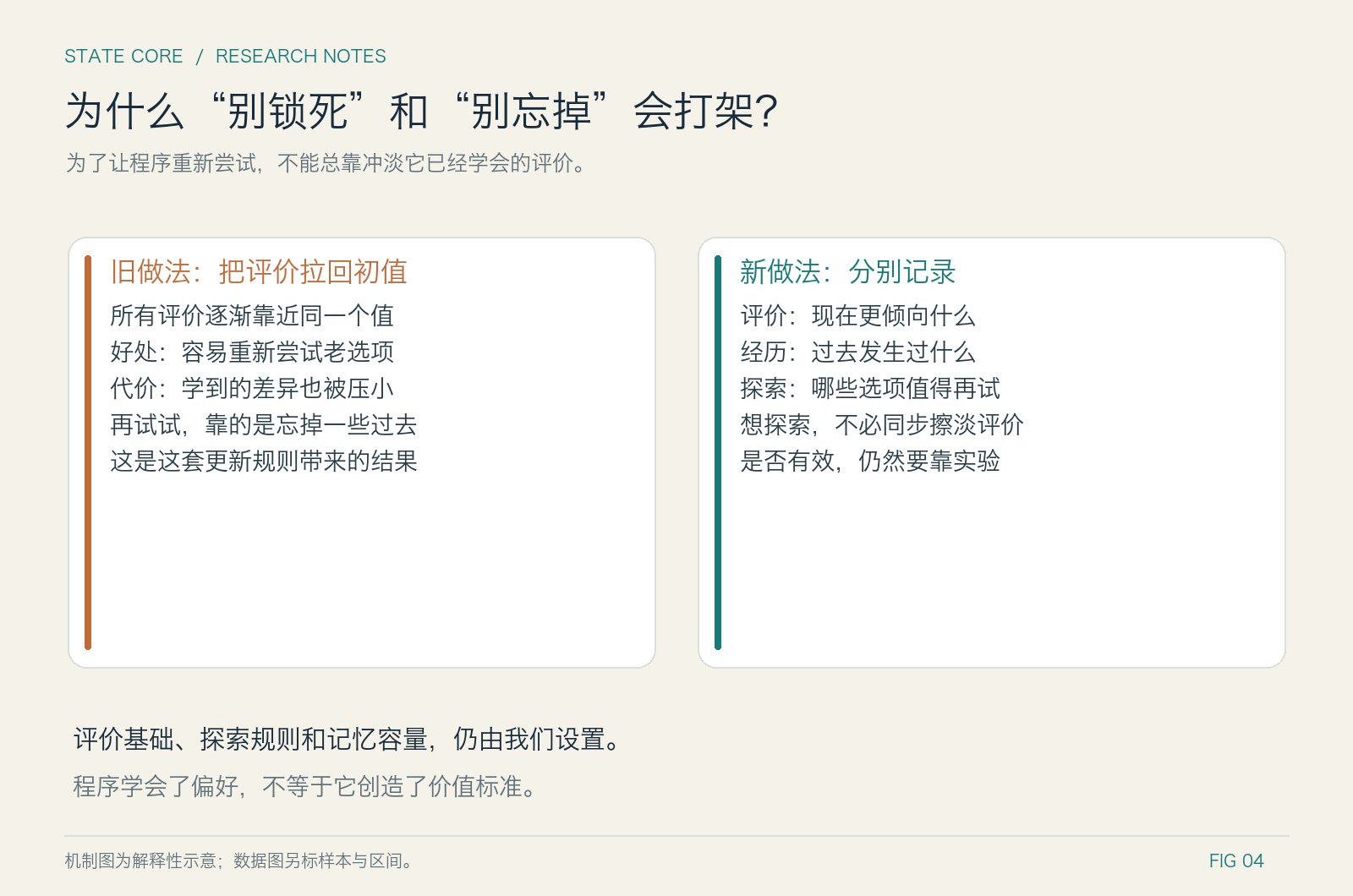
Task: Click the line 经历：过去发生过什么
Action: 857,352
